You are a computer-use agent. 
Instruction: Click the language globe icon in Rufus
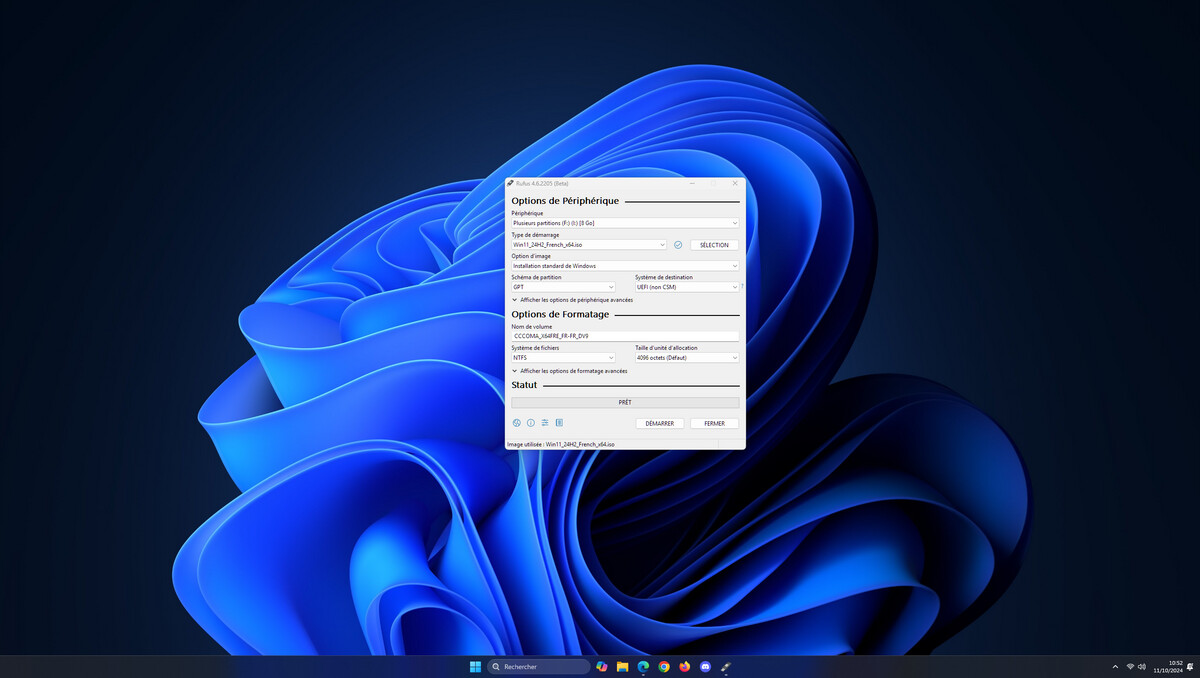point(517,423)
